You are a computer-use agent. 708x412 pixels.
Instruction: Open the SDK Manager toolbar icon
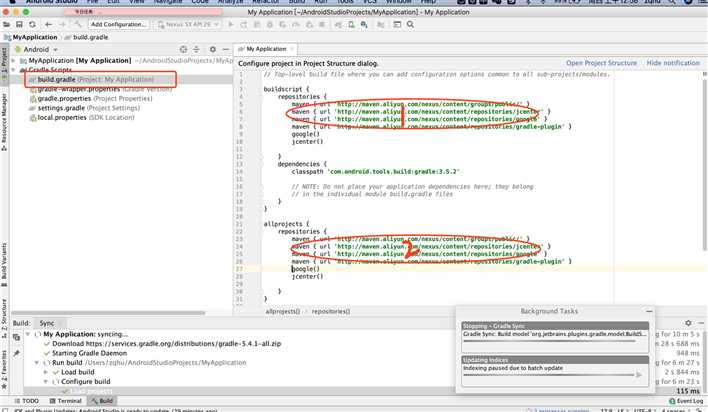tap(364, 24)
